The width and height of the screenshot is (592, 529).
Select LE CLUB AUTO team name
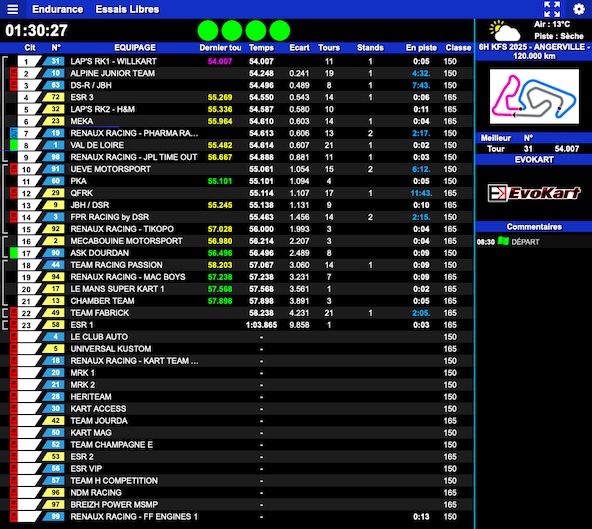click(99, 337)
